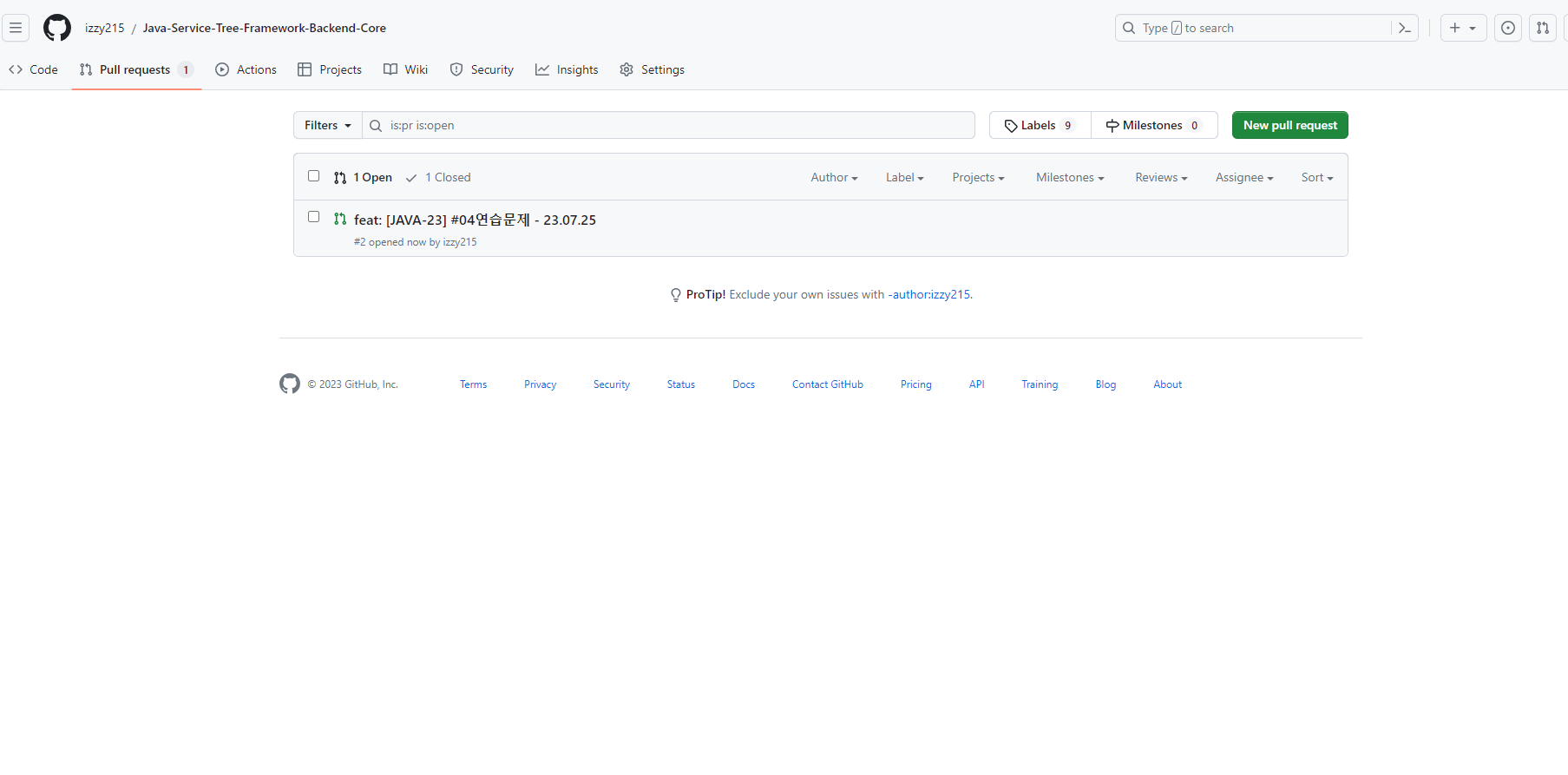Viewport: 1568px width, 775px height.
Task: Click the search magnifier in filter box
Action: (x=376, y=126)
